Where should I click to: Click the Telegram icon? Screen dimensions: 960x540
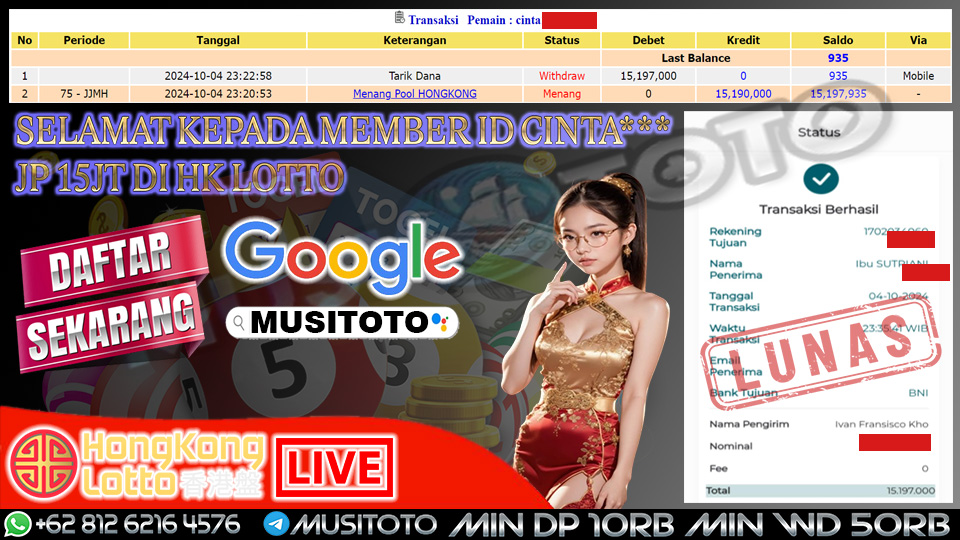tap(276, 525)
